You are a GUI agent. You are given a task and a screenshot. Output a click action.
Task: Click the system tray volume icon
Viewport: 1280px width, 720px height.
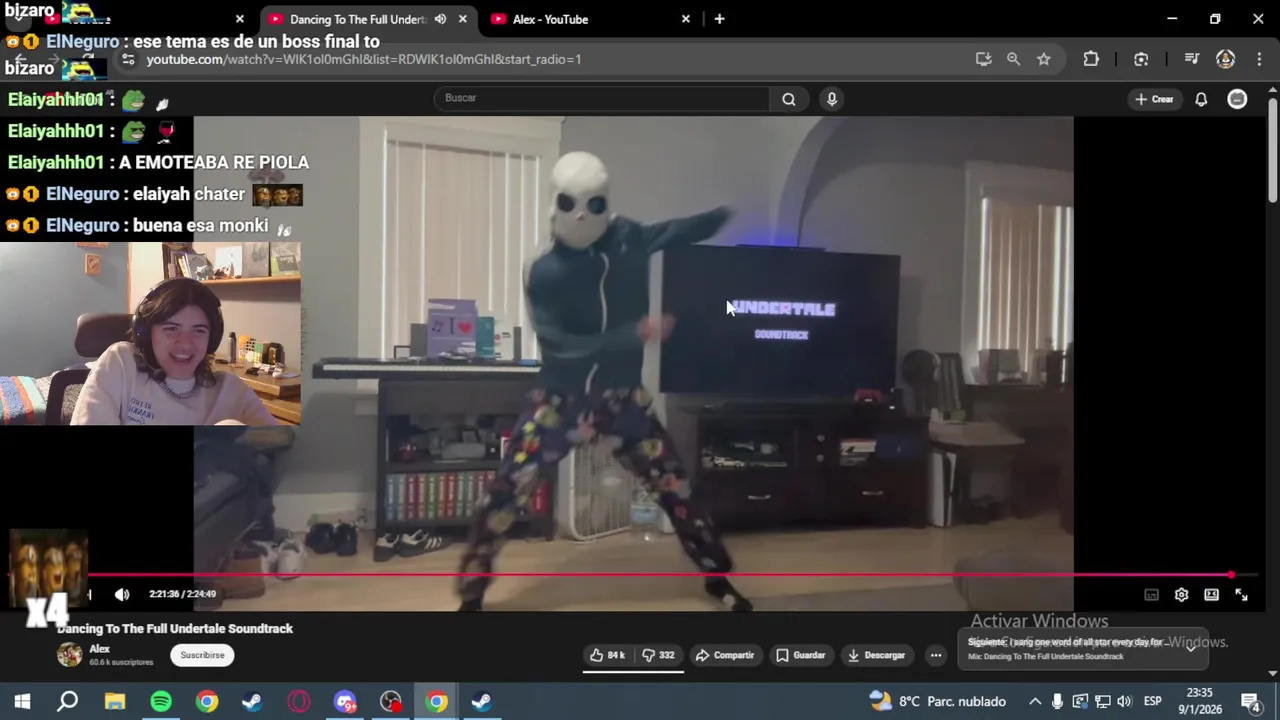[1124, 701]
